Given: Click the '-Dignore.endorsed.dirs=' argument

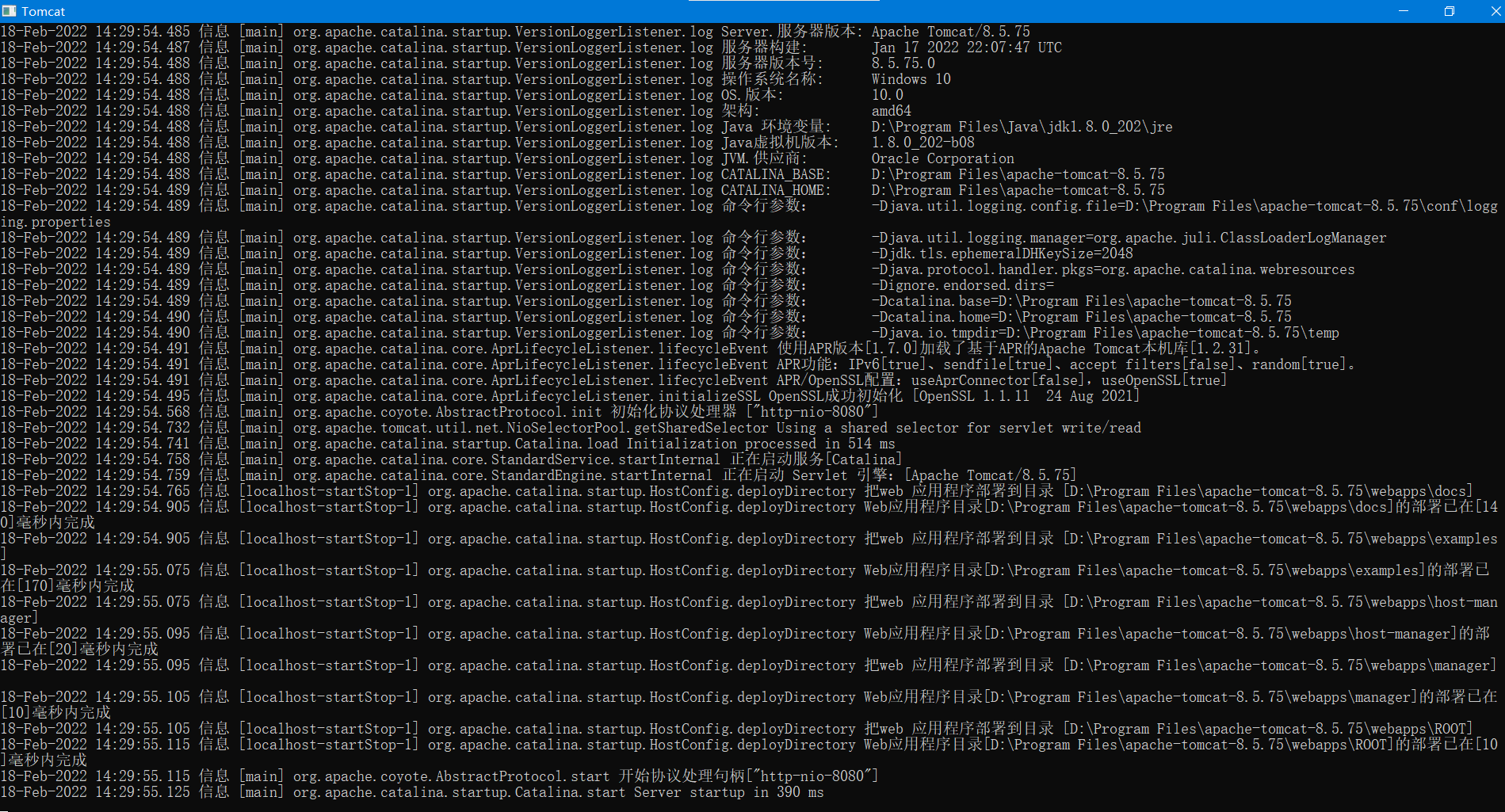Looking at the screenshot, I should [963, 285].
